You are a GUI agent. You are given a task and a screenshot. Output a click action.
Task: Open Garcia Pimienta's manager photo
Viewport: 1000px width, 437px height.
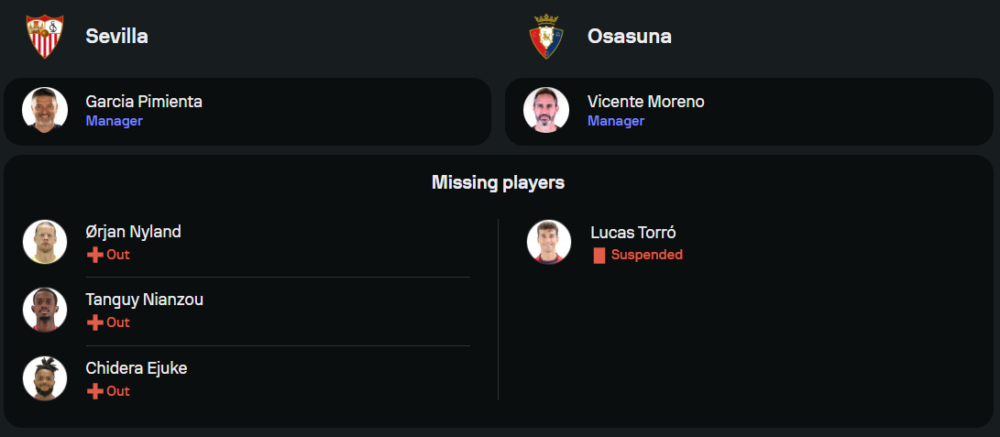coord(45,110)
